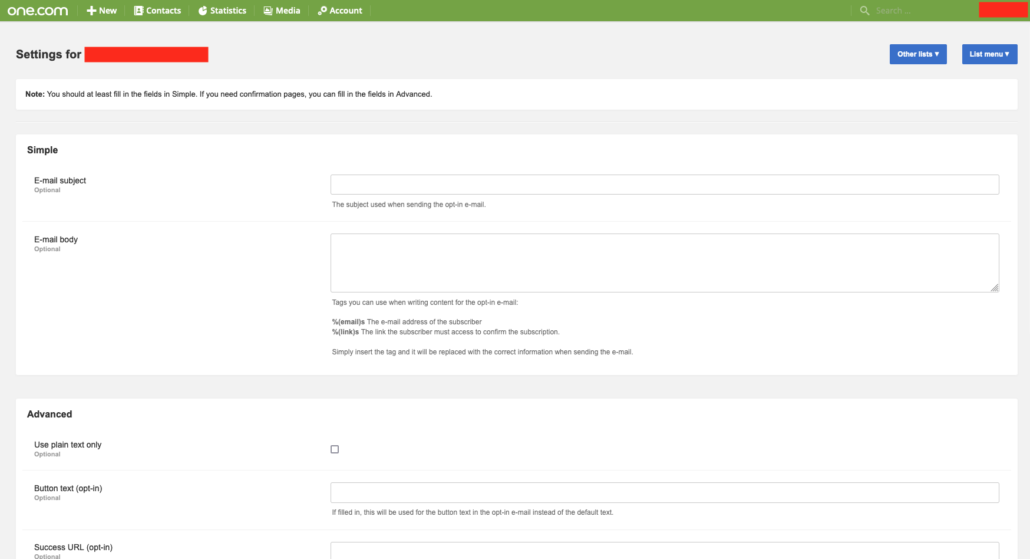Click the red button at the top right
Screen dimensions: 1030x559
pyautogui.click(x=1003, y=10)
